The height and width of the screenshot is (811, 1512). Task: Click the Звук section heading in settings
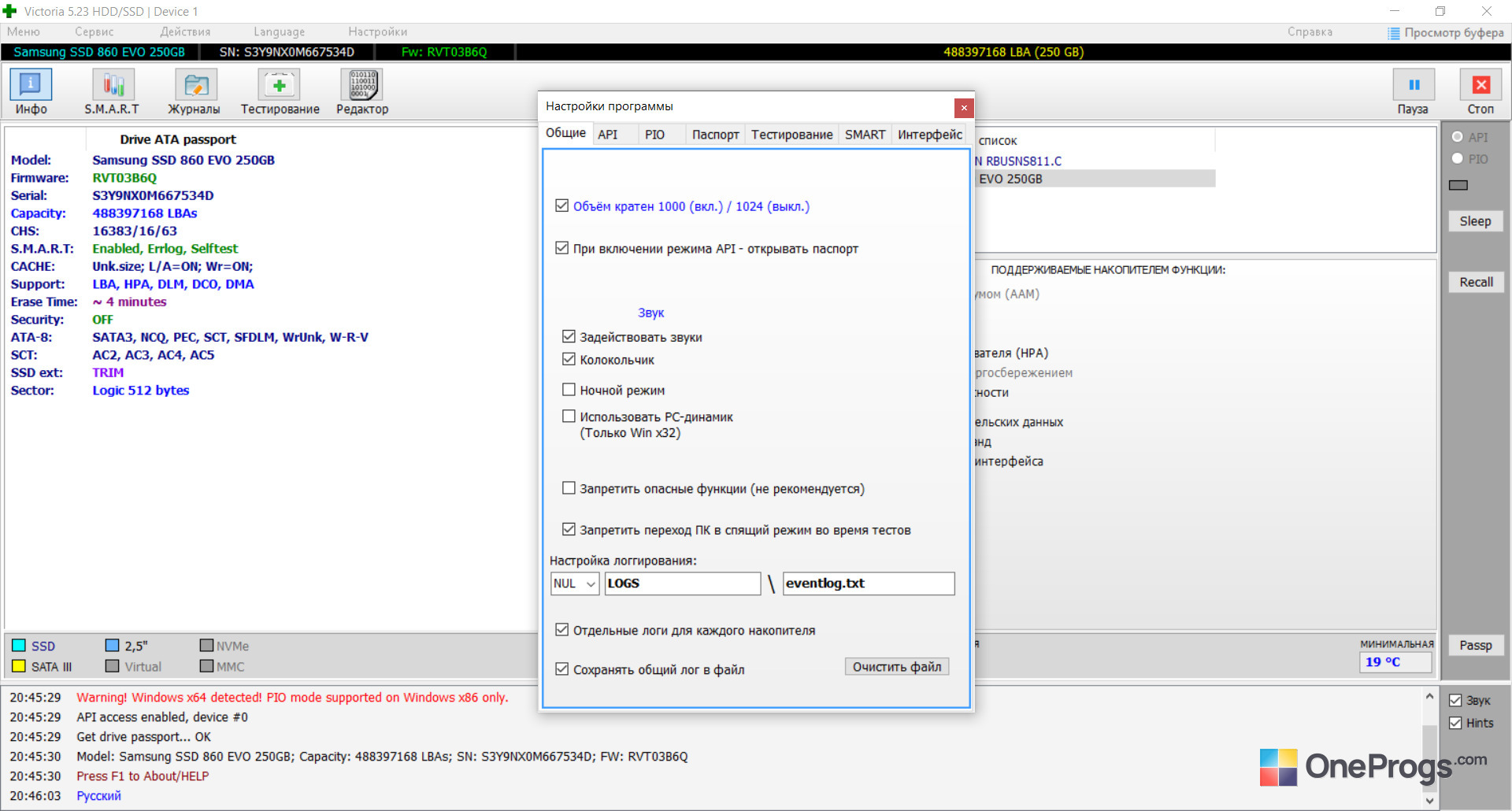point(650,313)
